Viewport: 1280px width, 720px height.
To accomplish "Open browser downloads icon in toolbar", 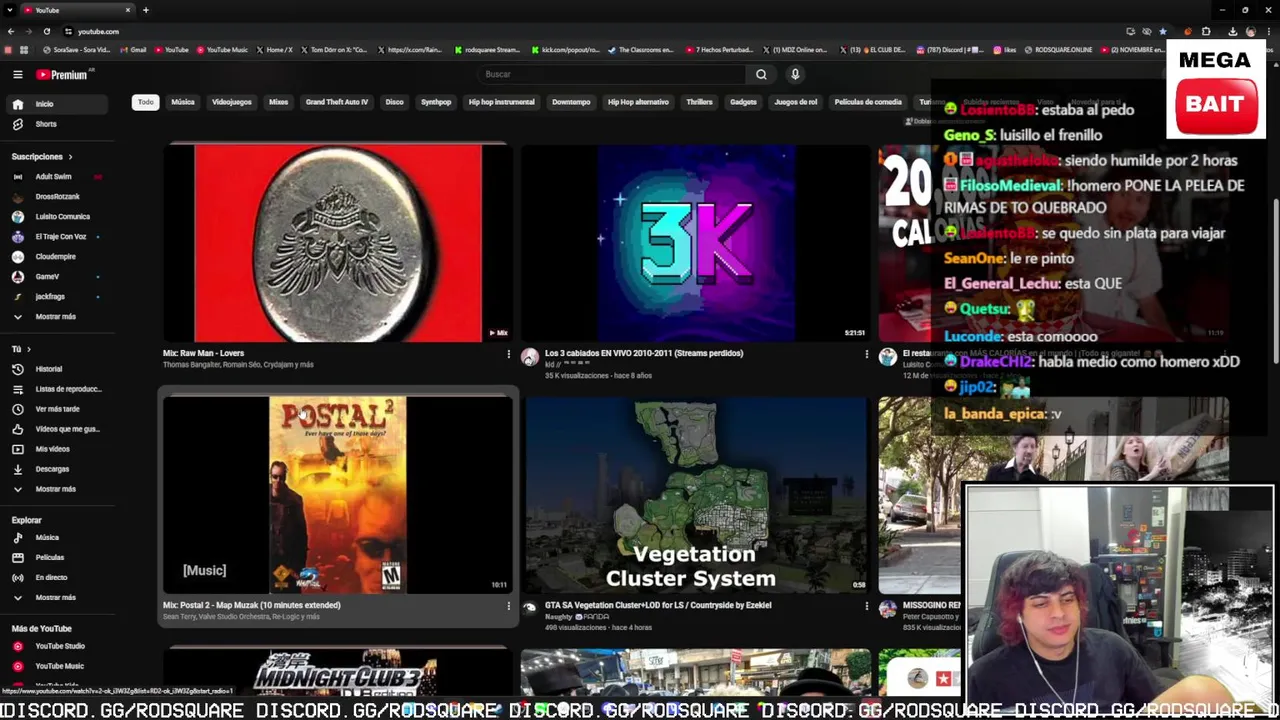I will (1232, 31).
